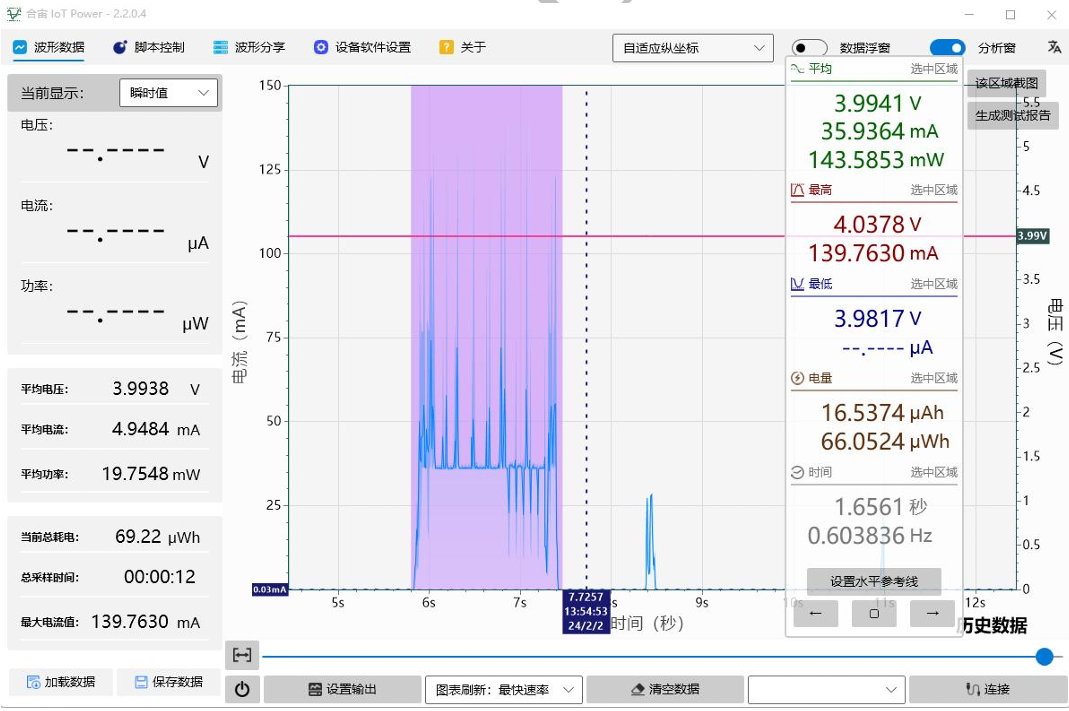Open the empty port dropdown beside 连接
This screenshot has height=711, width=1069.
(x=826, y=689)
